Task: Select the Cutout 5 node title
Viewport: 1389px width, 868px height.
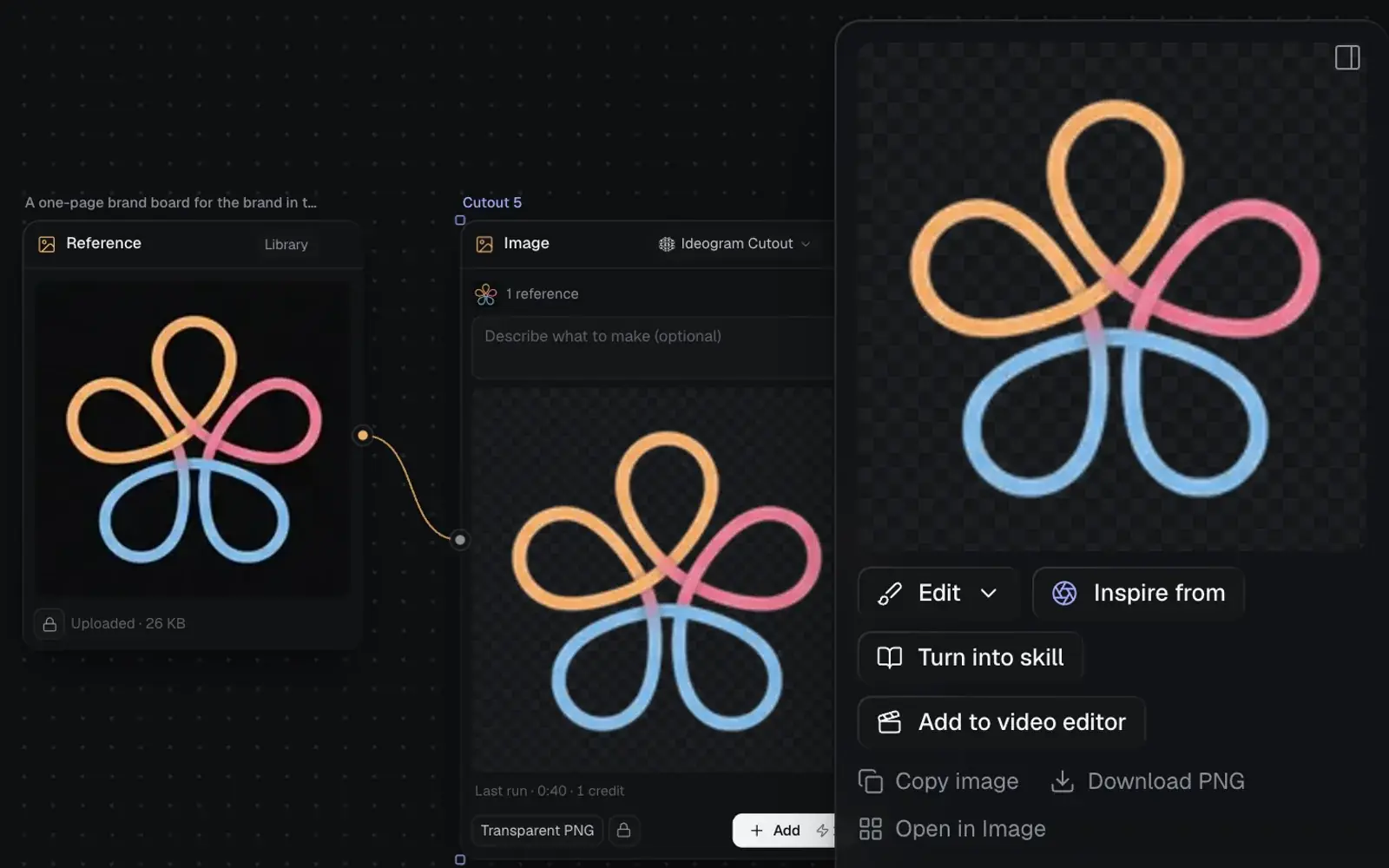Action: point(492,202)
